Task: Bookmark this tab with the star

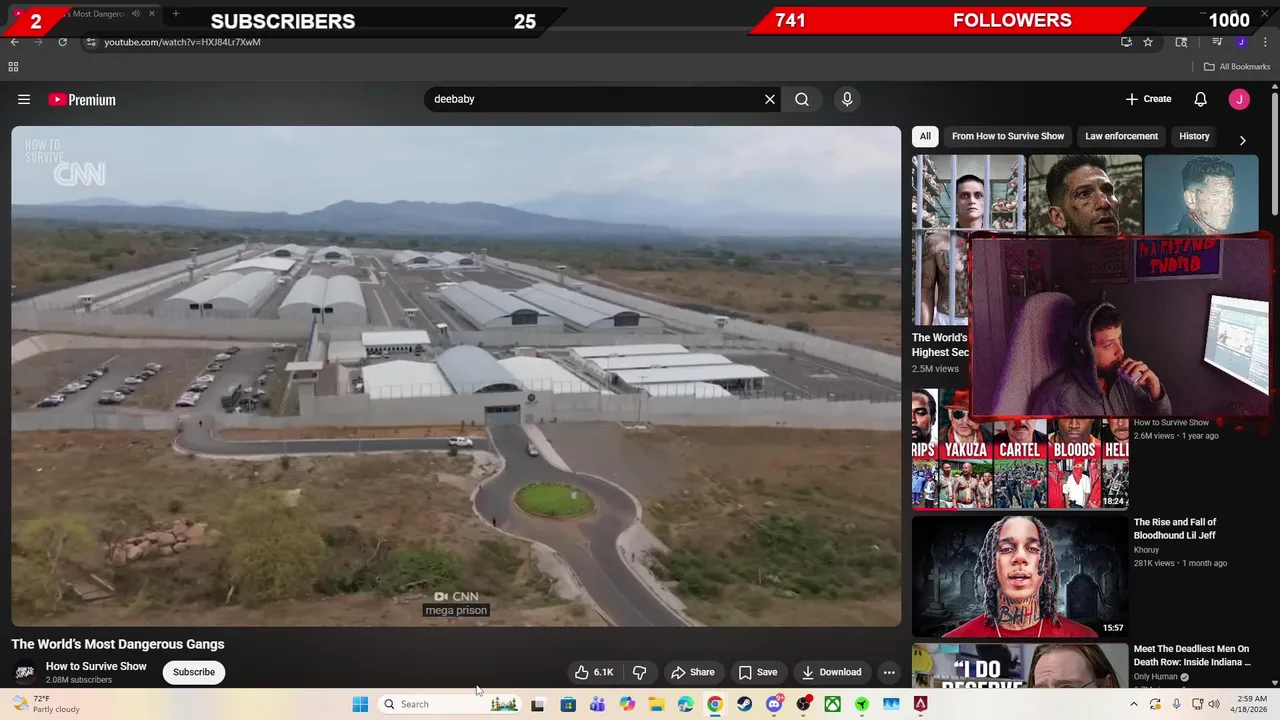Action: pos(1148,42)
